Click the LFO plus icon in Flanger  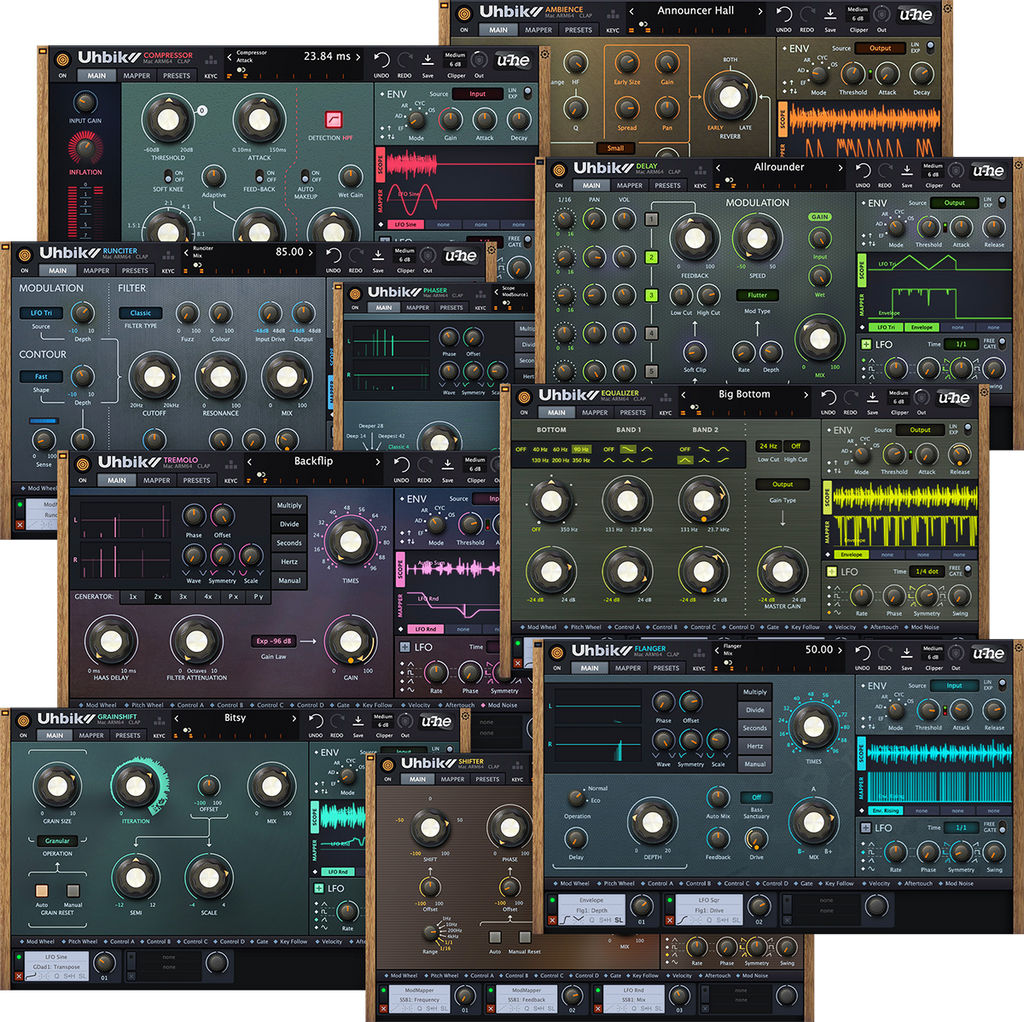click(x=865, y=828)
